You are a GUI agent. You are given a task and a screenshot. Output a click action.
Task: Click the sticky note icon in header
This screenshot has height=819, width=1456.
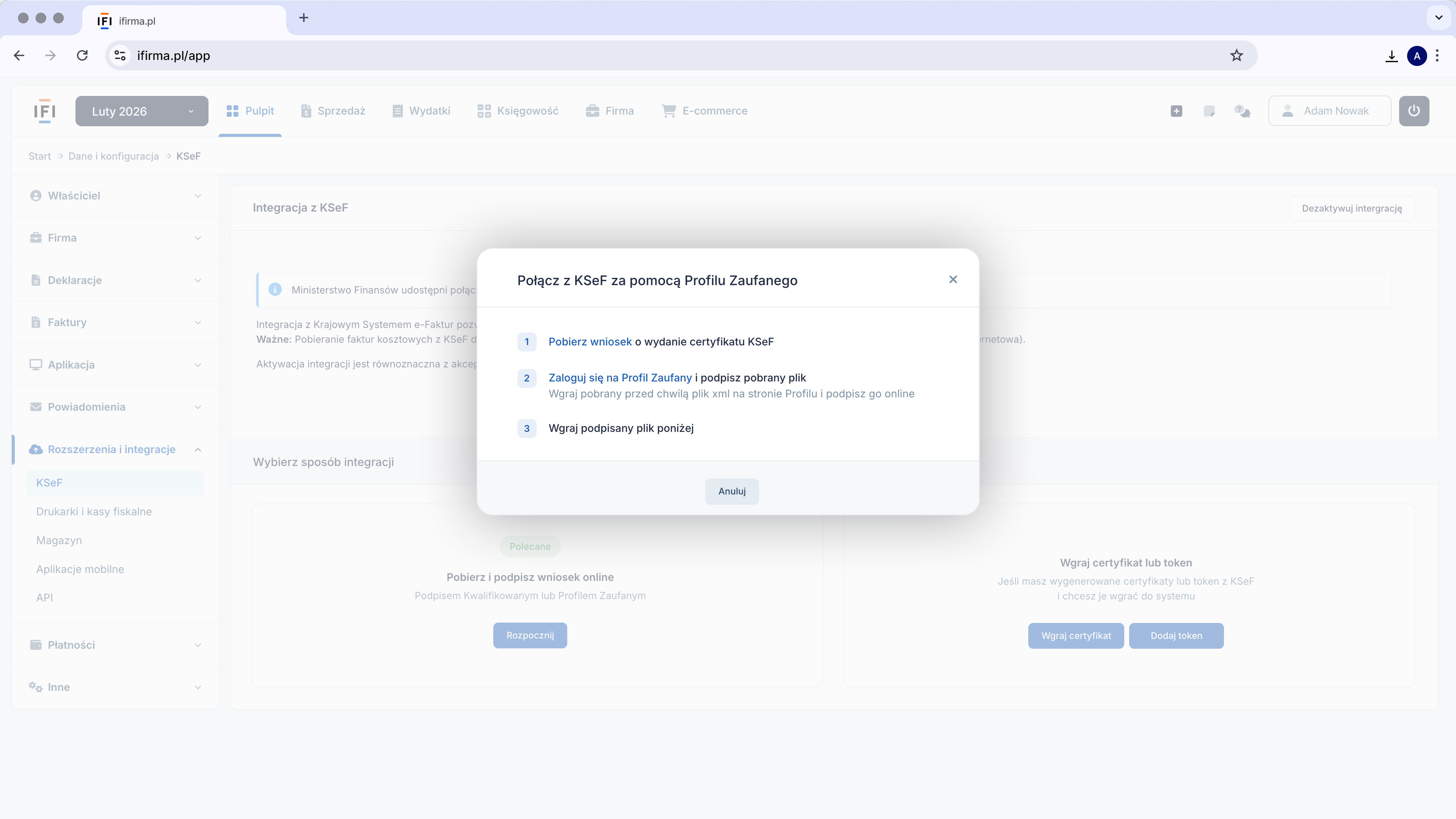(1209, 111)
